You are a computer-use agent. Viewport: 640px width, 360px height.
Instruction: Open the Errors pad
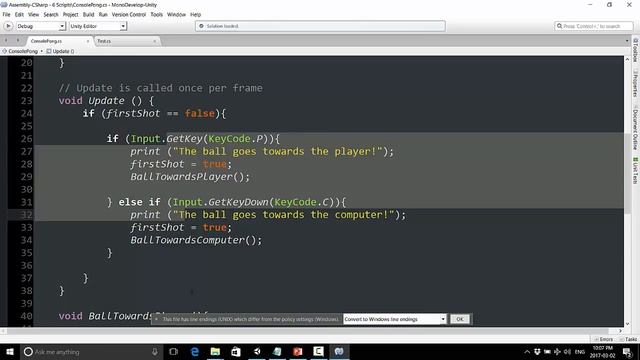coord(604,339)
